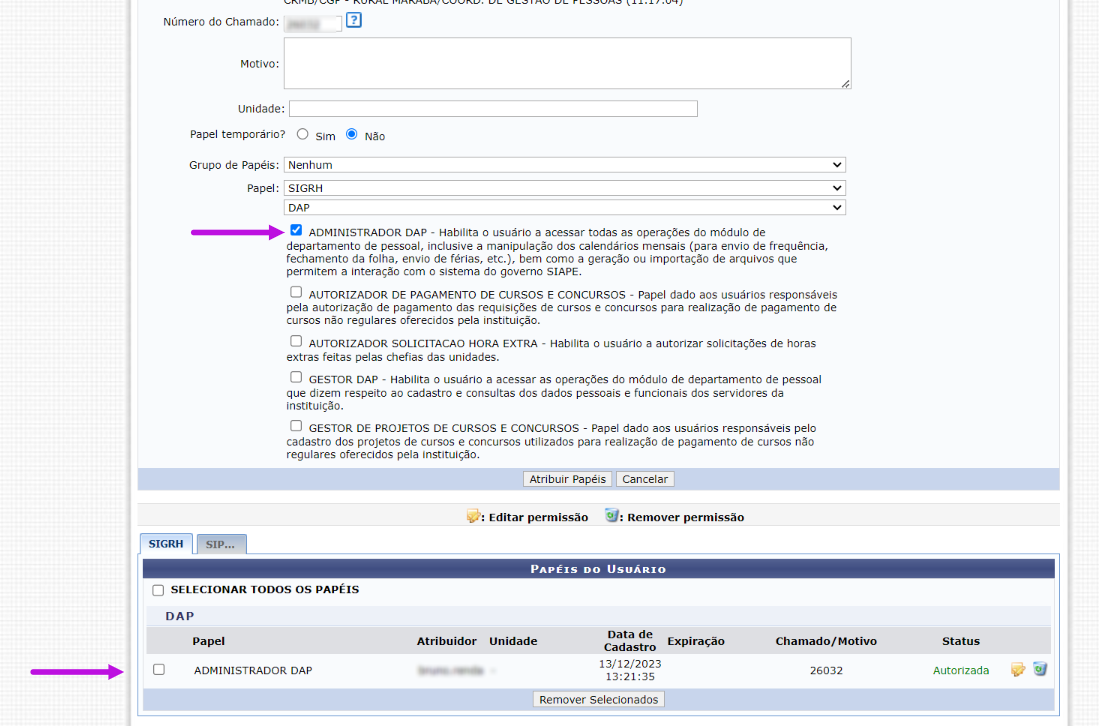Click the Editar permissão legend icon
This screenshot has height=726, width=1099.
tap(473, 516)
